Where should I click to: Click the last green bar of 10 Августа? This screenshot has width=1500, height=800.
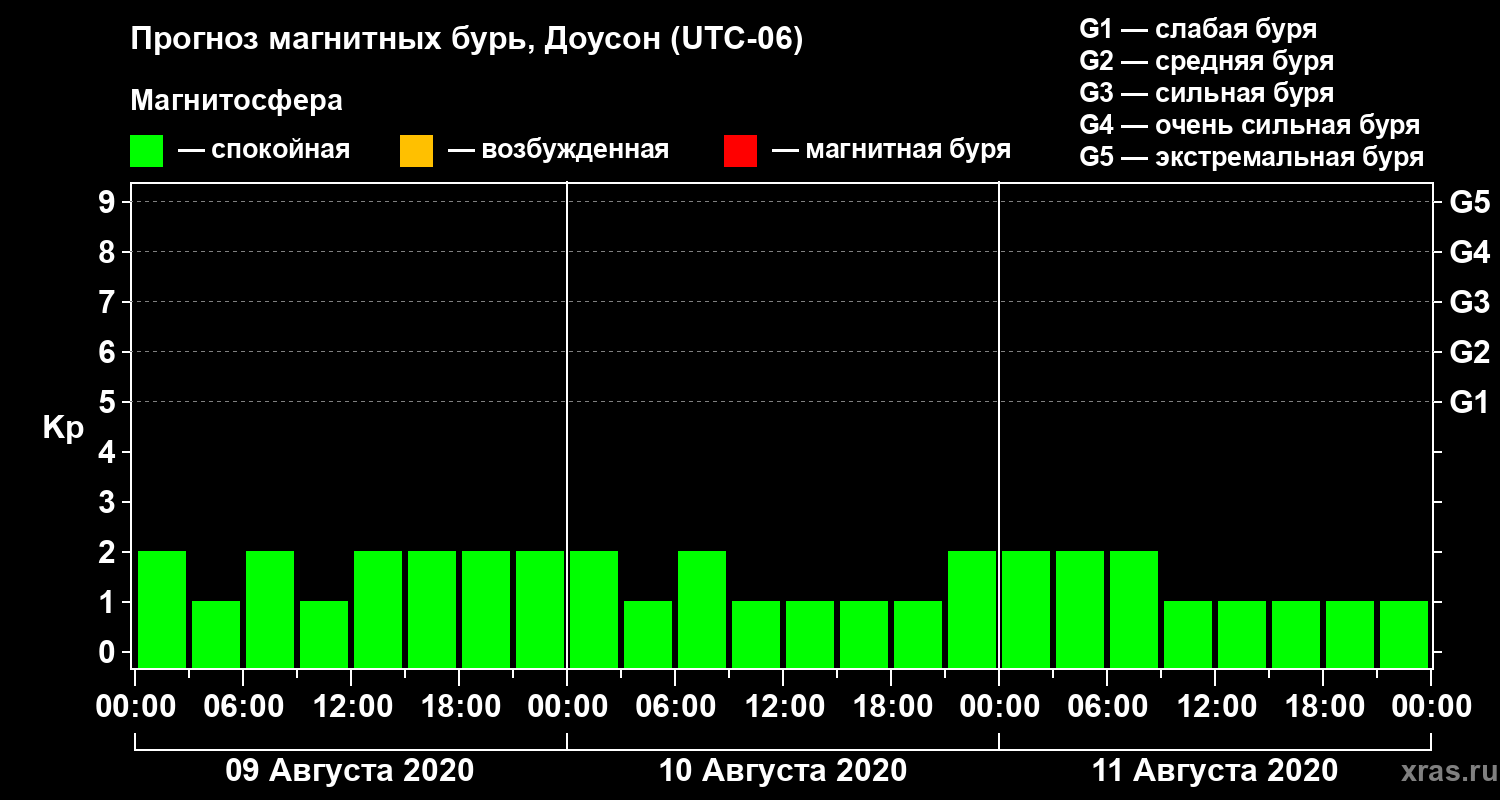tap(972, 609)
